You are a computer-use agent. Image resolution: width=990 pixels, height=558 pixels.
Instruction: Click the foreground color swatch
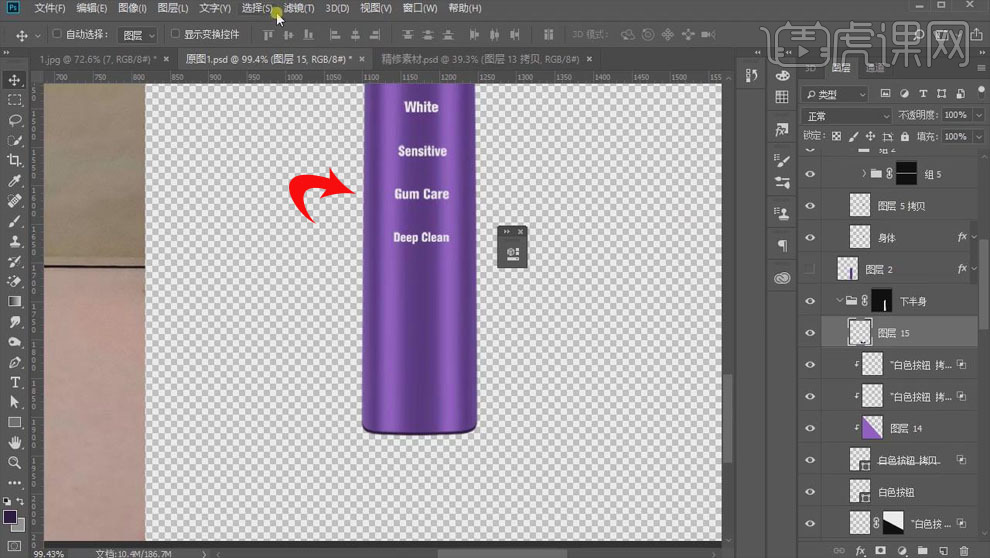click(10, 517)
